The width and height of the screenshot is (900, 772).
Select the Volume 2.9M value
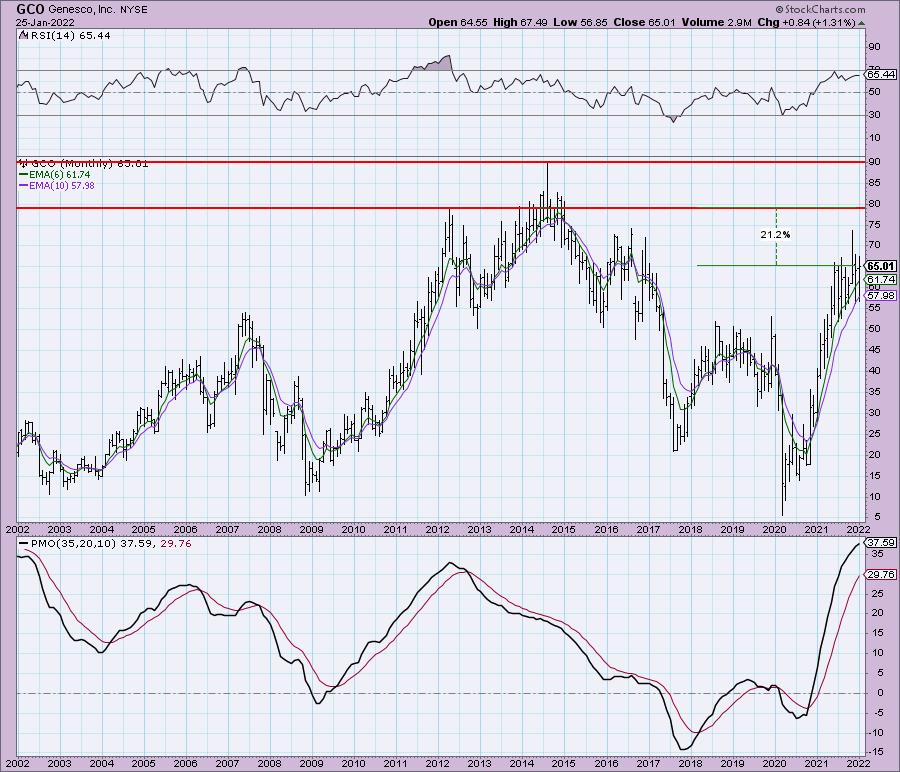(716, 22)
